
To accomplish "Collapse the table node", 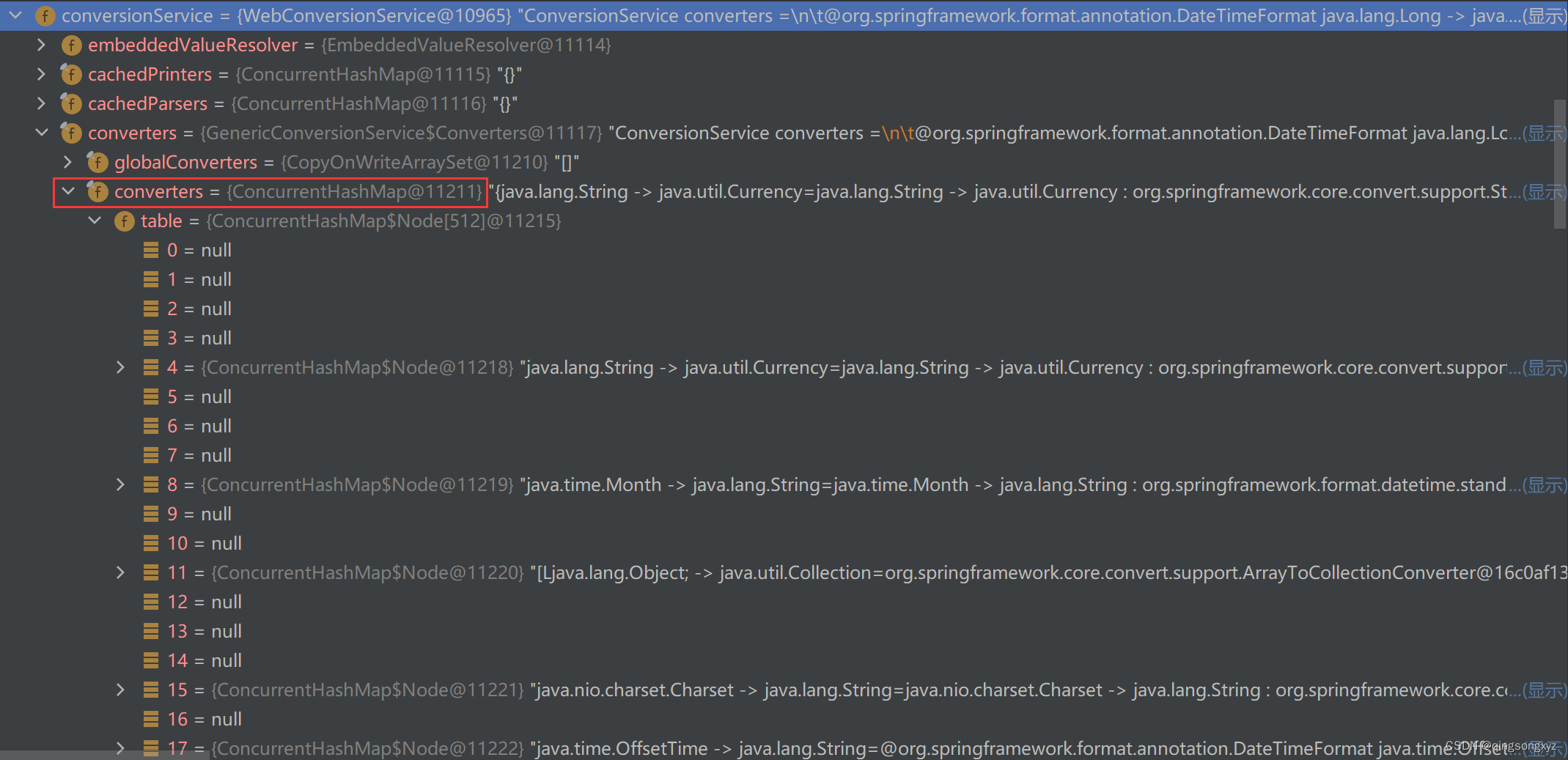I will coord(95,221).
